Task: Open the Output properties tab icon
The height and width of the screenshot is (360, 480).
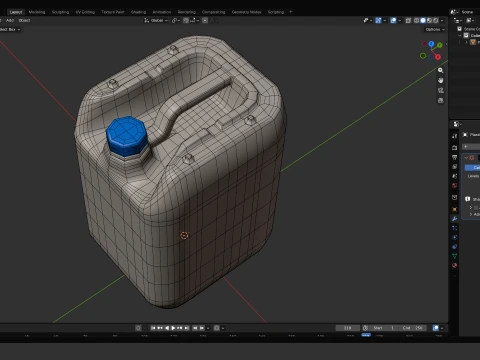Action: 455,157
